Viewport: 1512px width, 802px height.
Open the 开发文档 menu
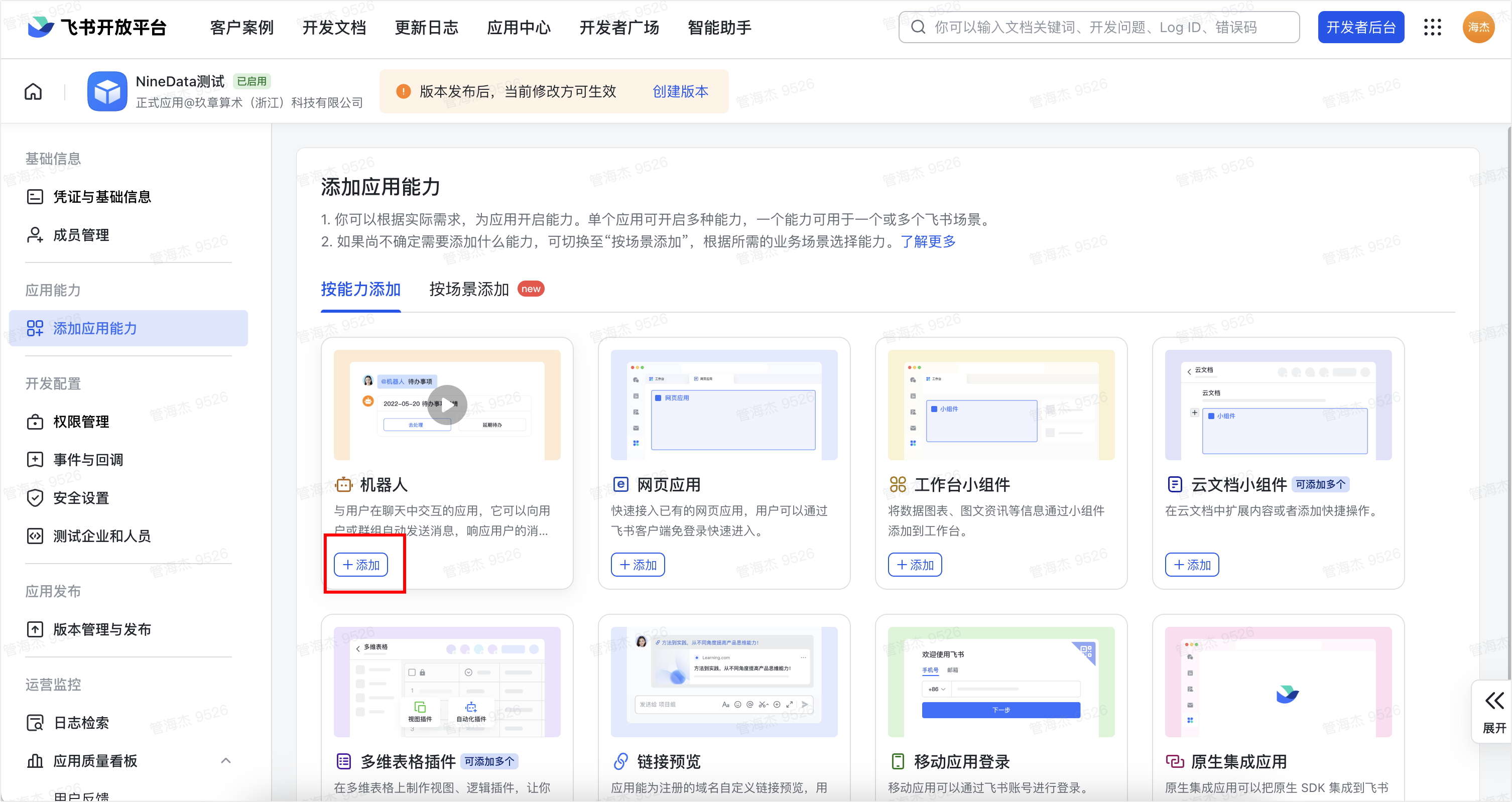(334, 27)
